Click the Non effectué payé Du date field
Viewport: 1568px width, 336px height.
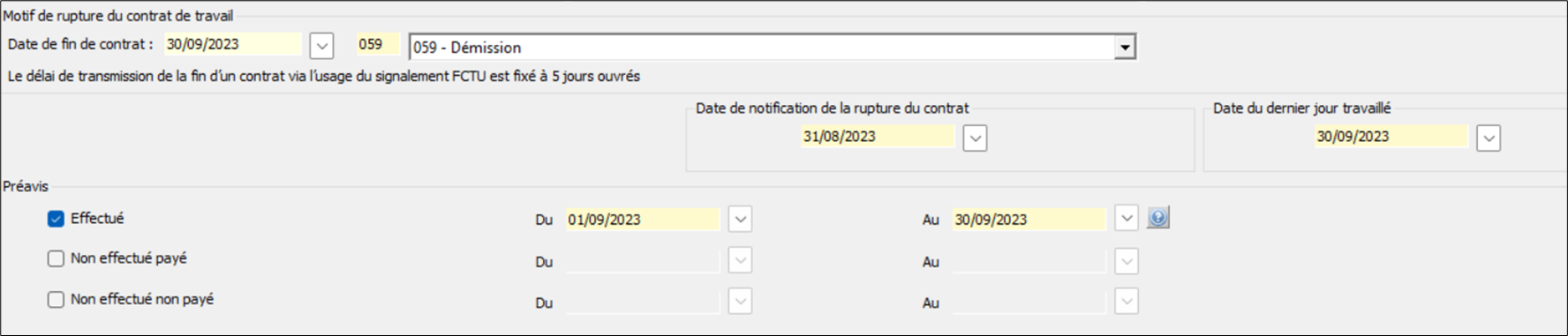click(644, 261)
